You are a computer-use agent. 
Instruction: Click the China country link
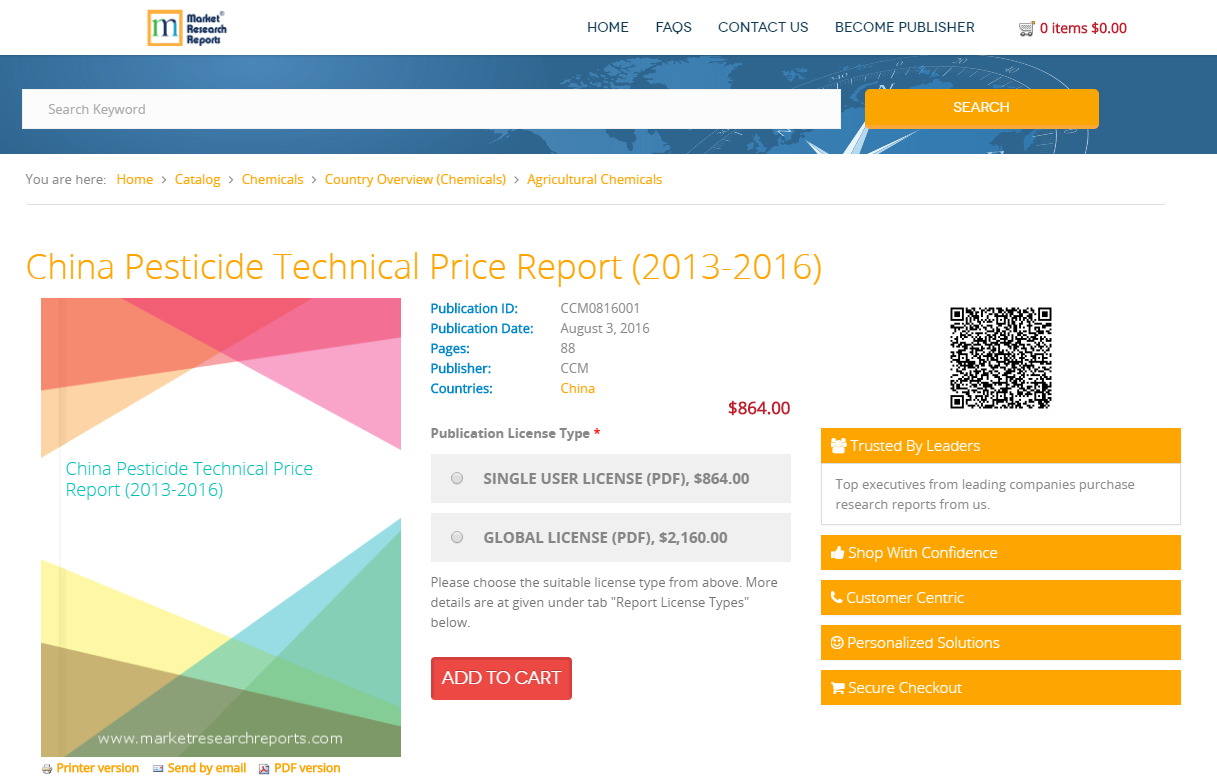[578, 388]
